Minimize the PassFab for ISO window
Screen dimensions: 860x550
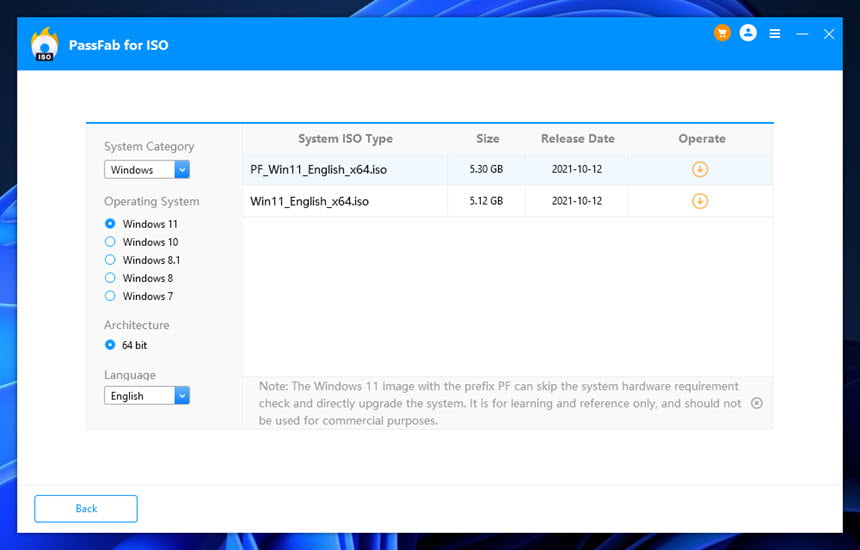[802, 34]
